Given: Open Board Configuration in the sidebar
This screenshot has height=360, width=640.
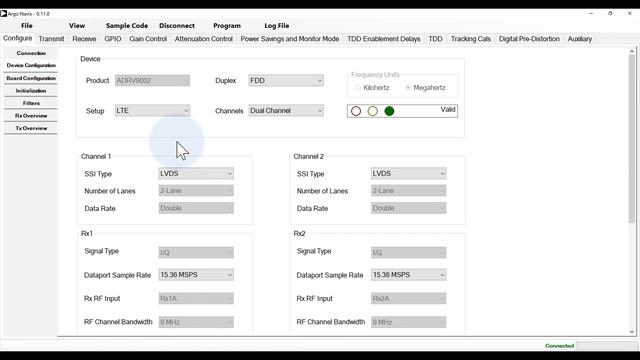Looking at the screenshot, I should coord(31,78).
